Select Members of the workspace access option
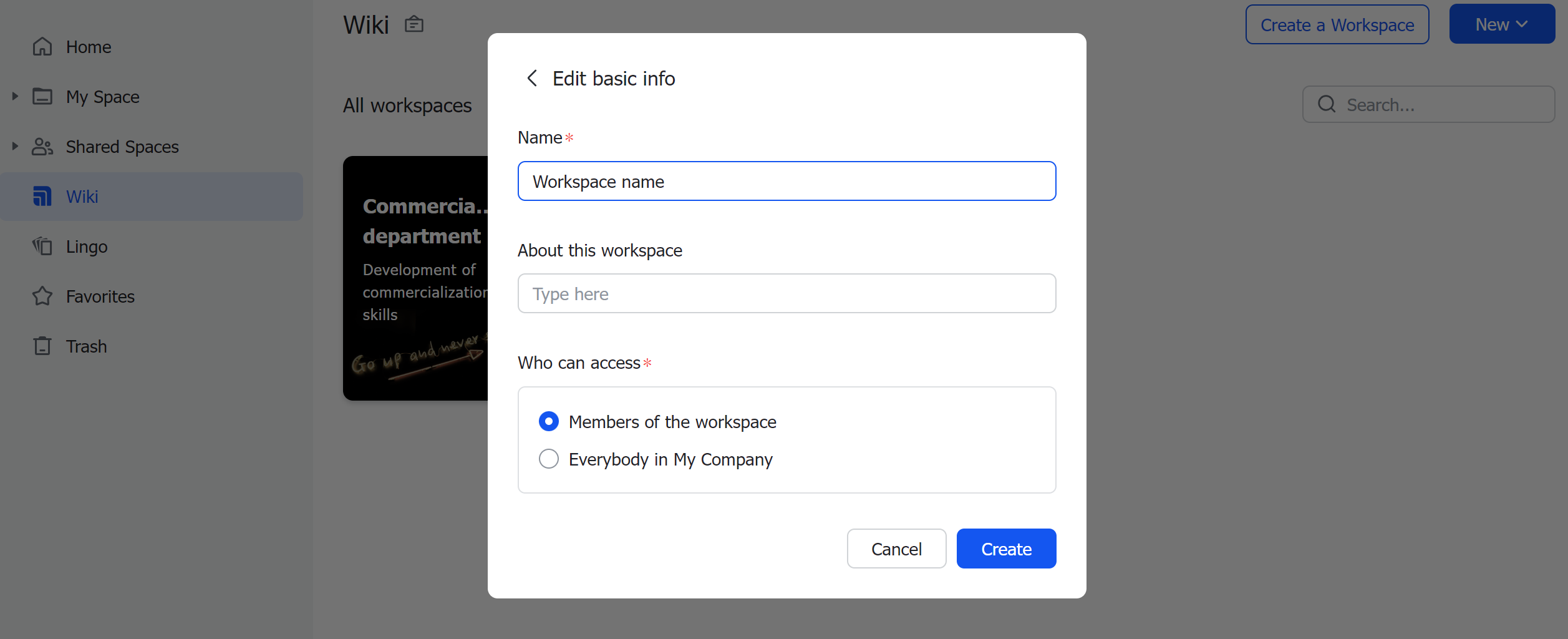The image size is (1568, 639). click(x=548, y=421)
